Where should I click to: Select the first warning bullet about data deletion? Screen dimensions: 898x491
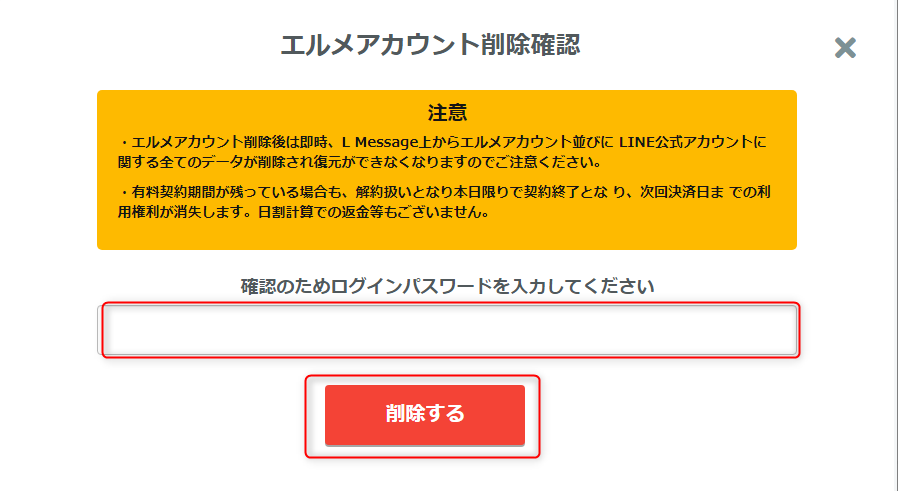442,152
